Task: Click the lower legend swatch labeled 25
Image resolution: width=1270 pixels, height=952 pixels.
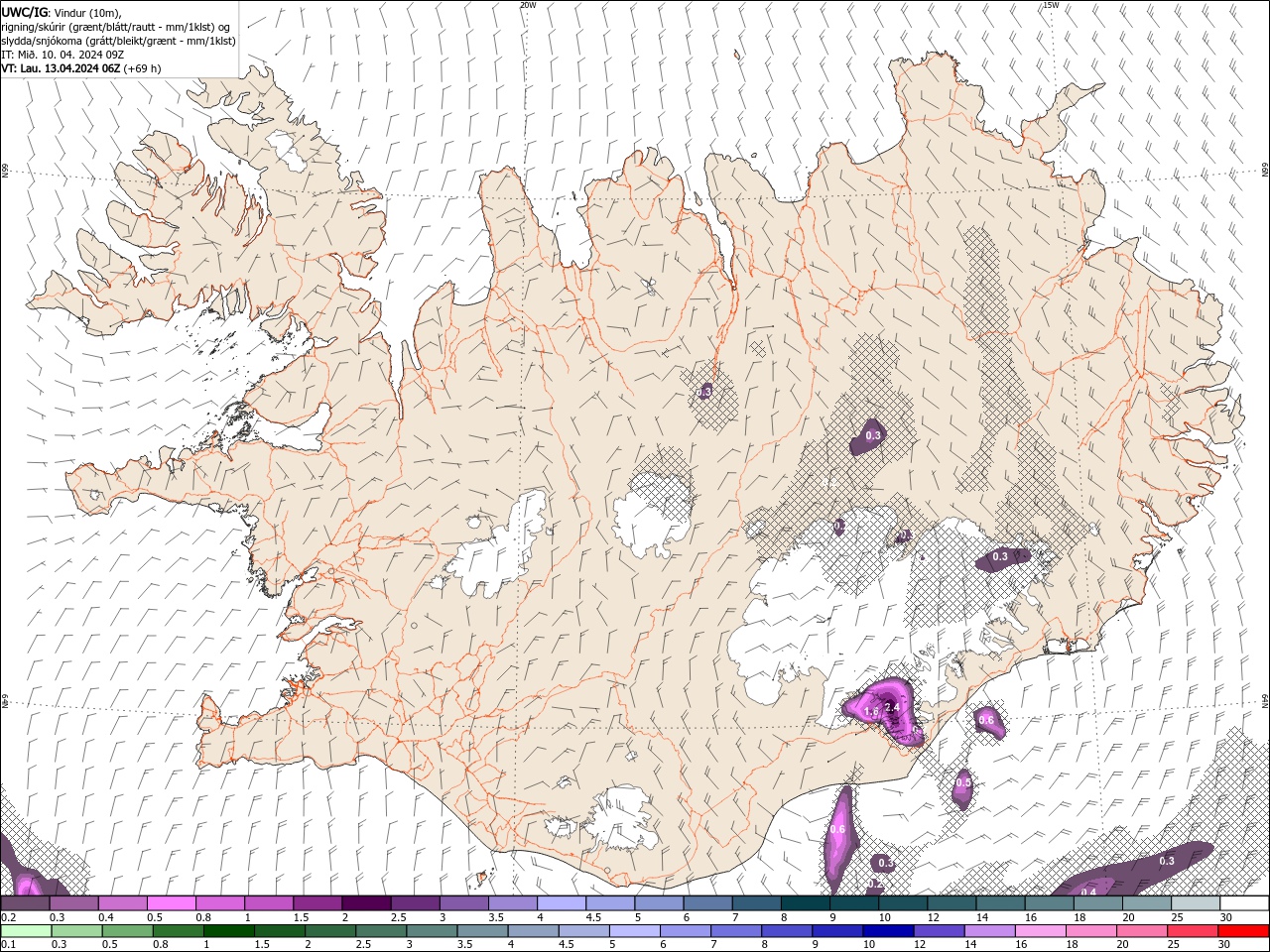Action: (1193, 931)
